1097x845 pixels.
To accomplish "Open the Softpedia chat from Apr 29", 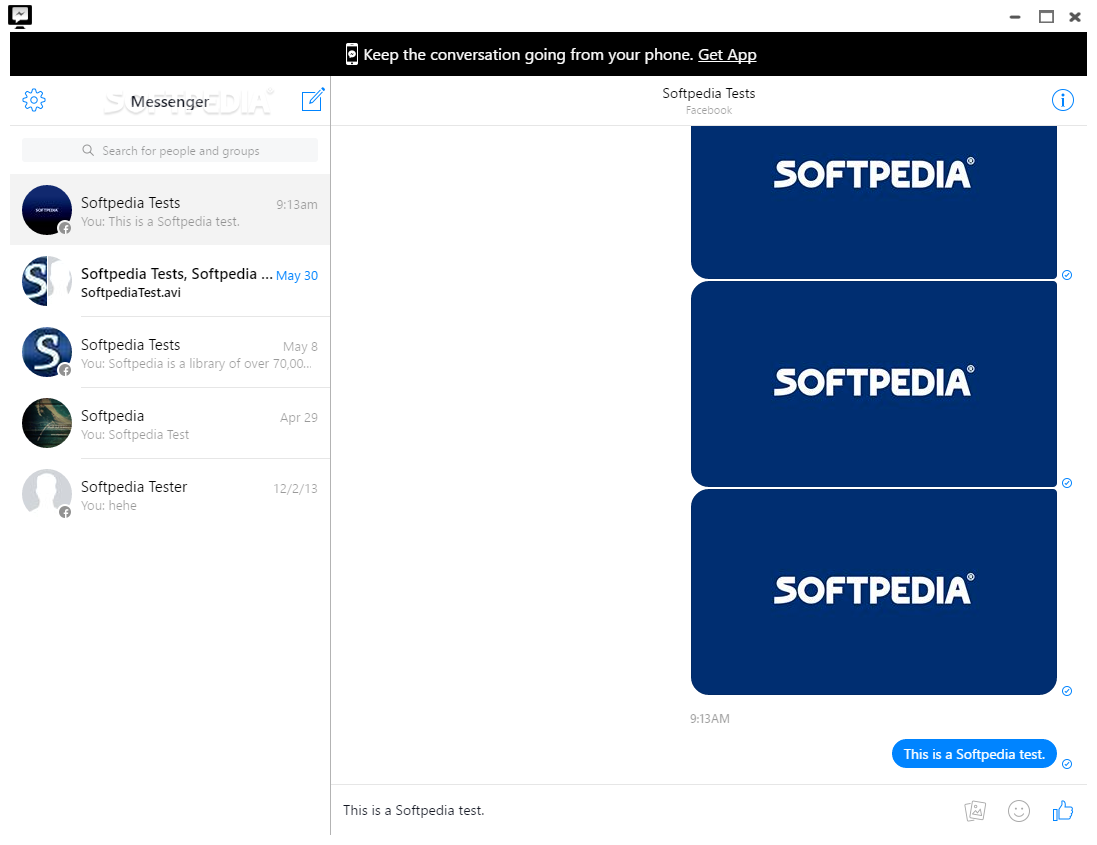I will point(170,423).
